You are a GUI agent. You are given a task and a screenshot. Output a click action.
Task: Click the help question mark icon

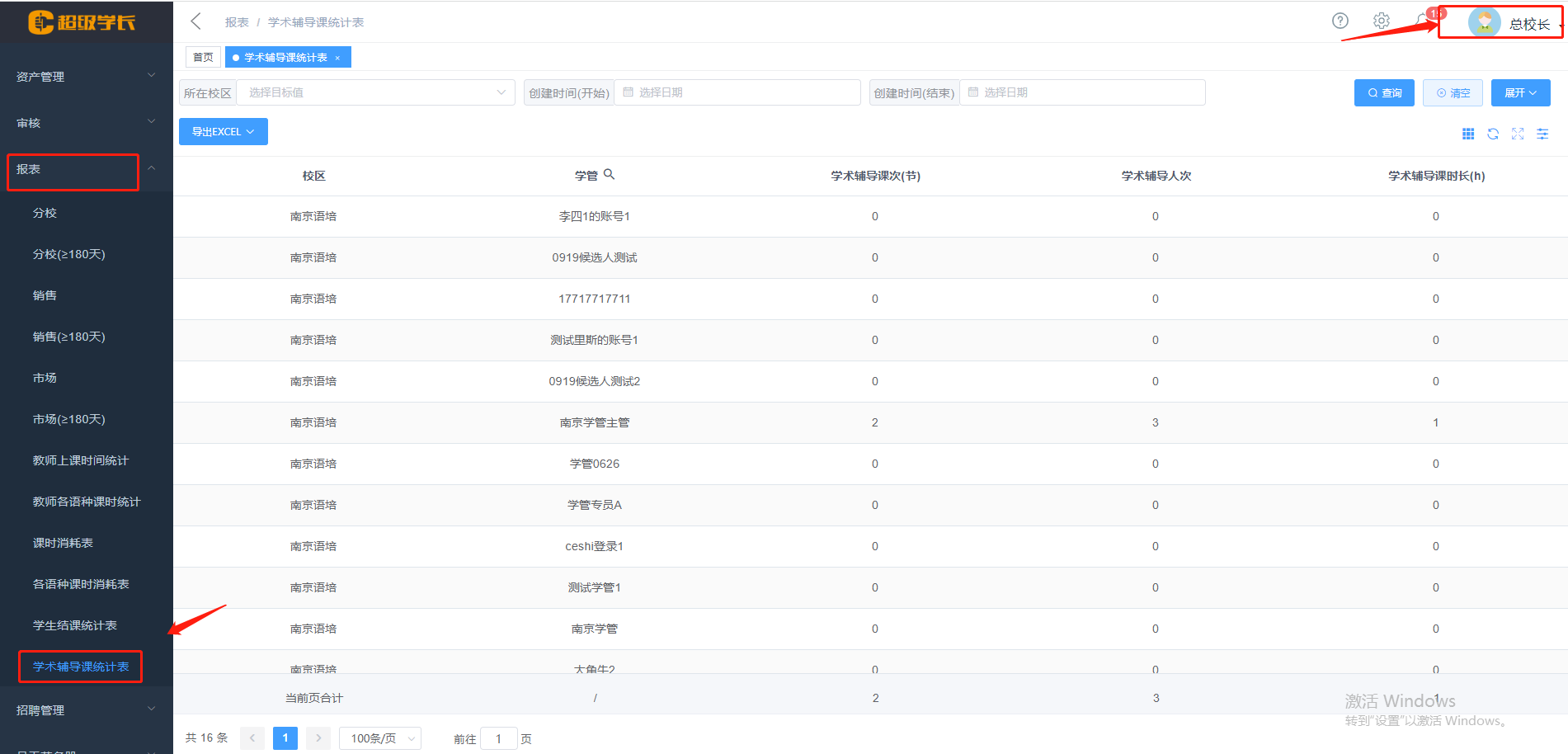[1340, 21]
